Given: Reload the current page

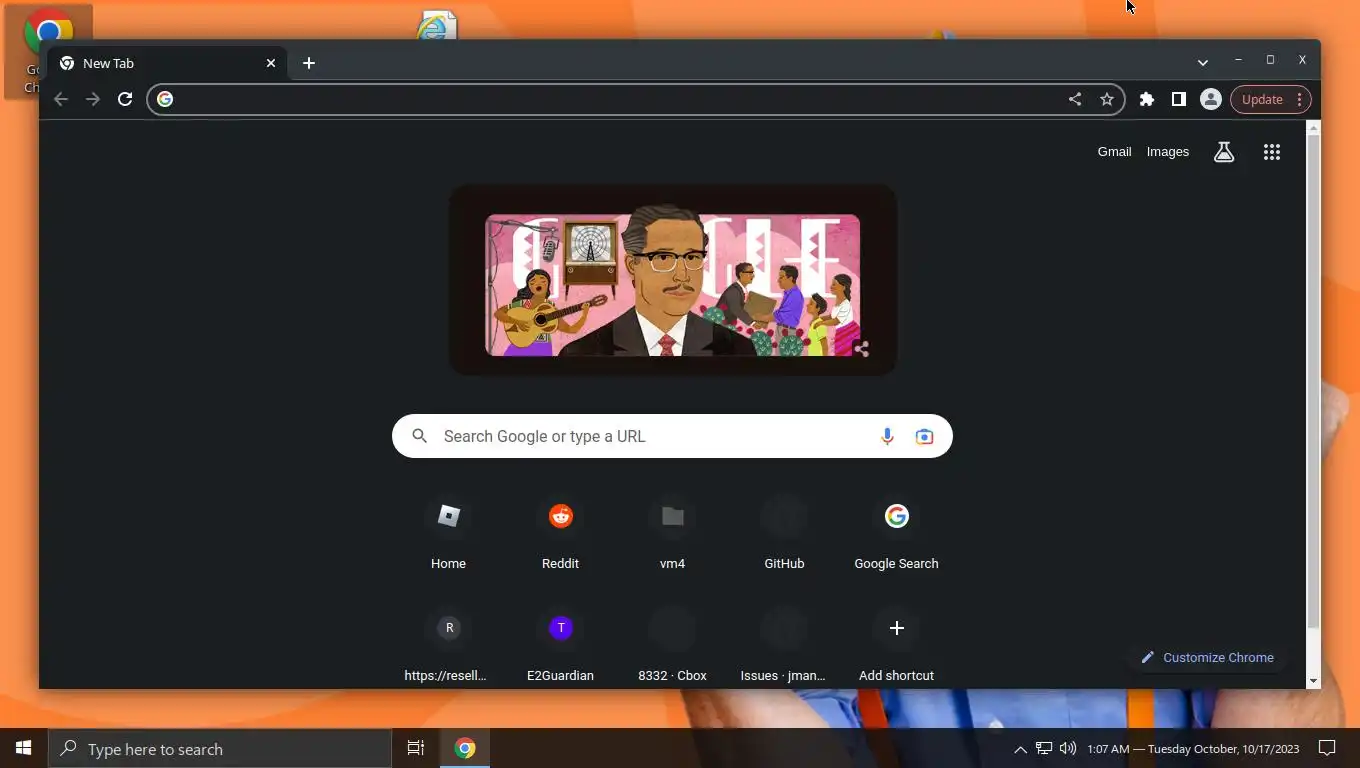Looking at the screenshot, I should click(125, 99).
